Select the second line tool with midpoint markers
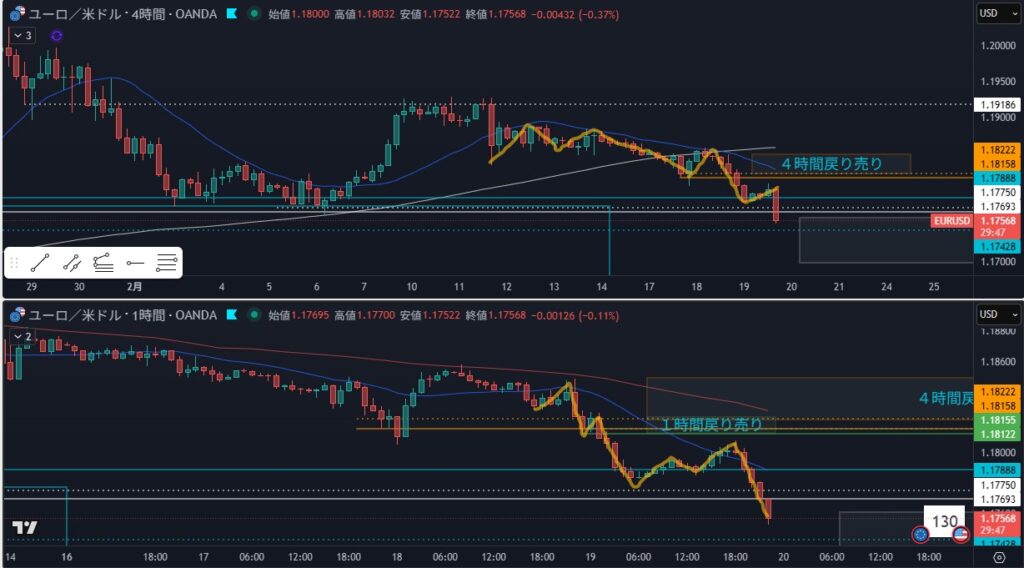The width and height of the screenshot is (1024, 568). (x=71, y=264)
